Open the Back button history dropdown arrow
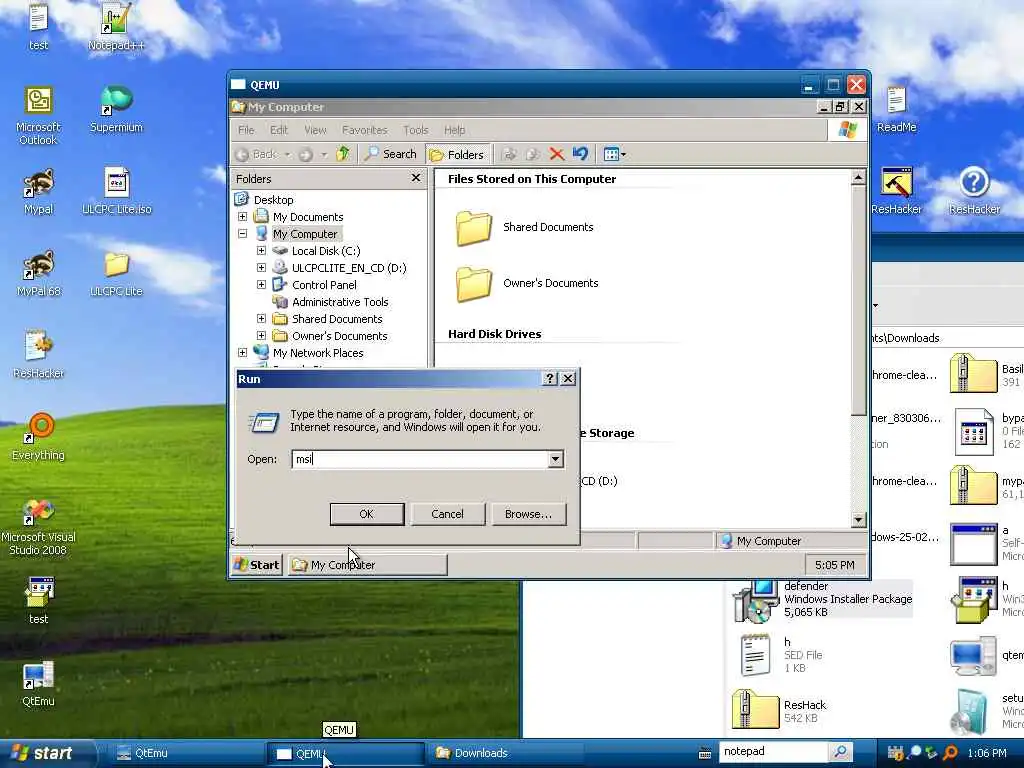 (x=287, y=155)
